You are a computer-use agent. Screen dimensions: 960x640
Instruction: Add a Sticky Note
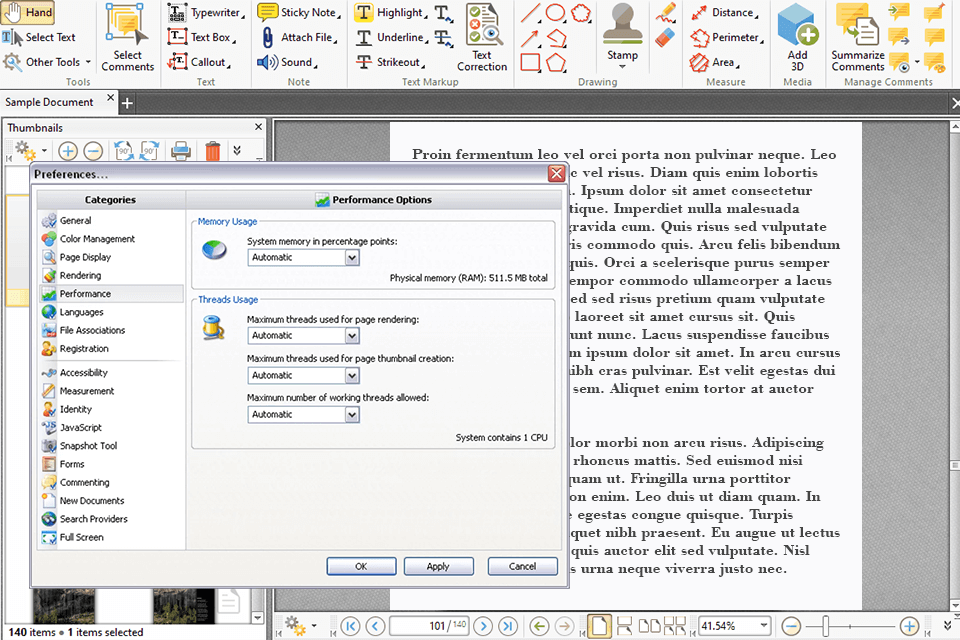[x=299, y=13]
